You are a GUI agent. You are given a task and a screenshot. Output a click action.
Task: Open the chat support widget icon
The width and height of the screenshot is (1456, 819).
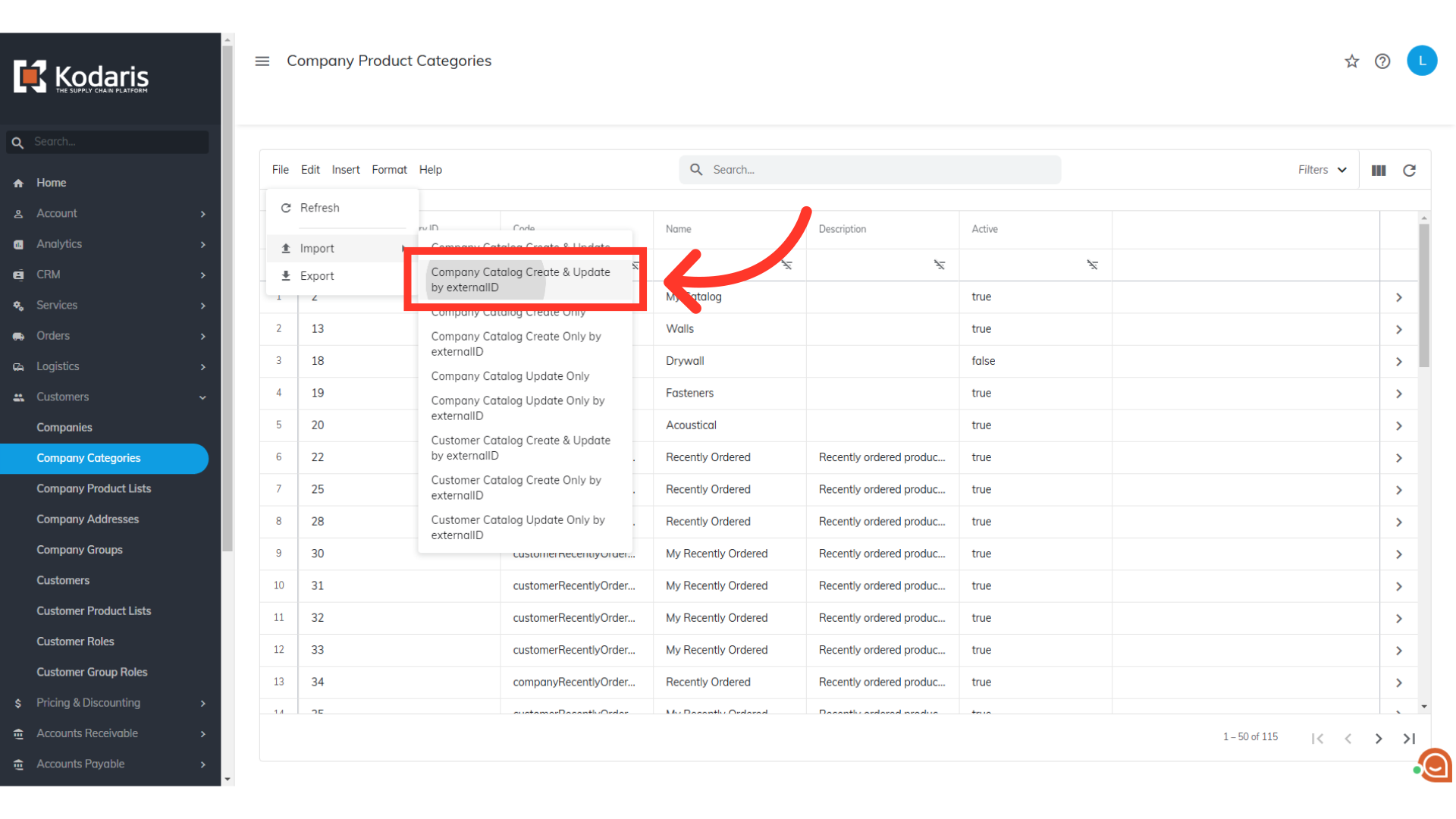(x=1436, y=766)
